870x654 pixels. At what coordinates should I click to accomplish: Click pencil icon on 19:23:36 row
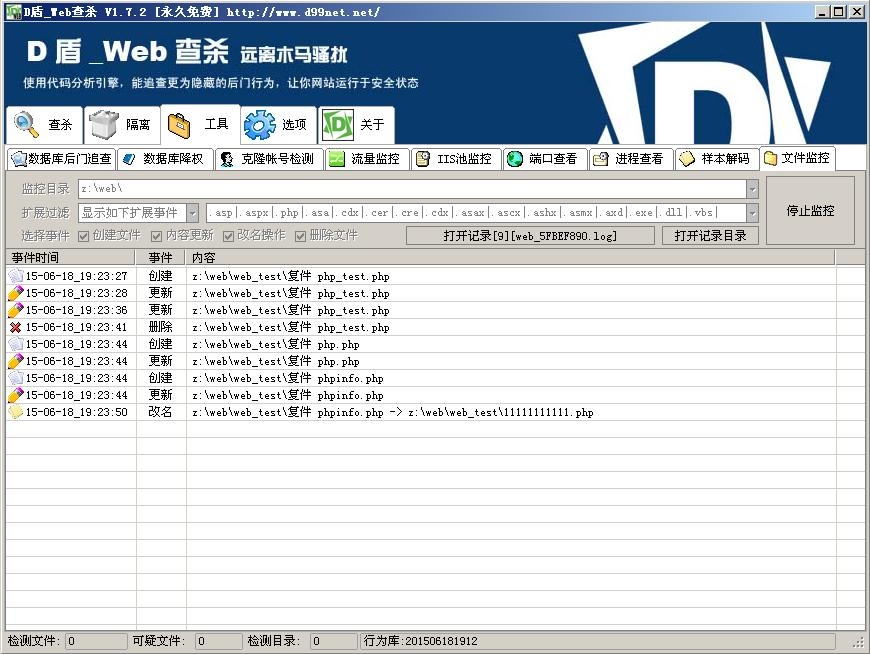coord(16,310)
